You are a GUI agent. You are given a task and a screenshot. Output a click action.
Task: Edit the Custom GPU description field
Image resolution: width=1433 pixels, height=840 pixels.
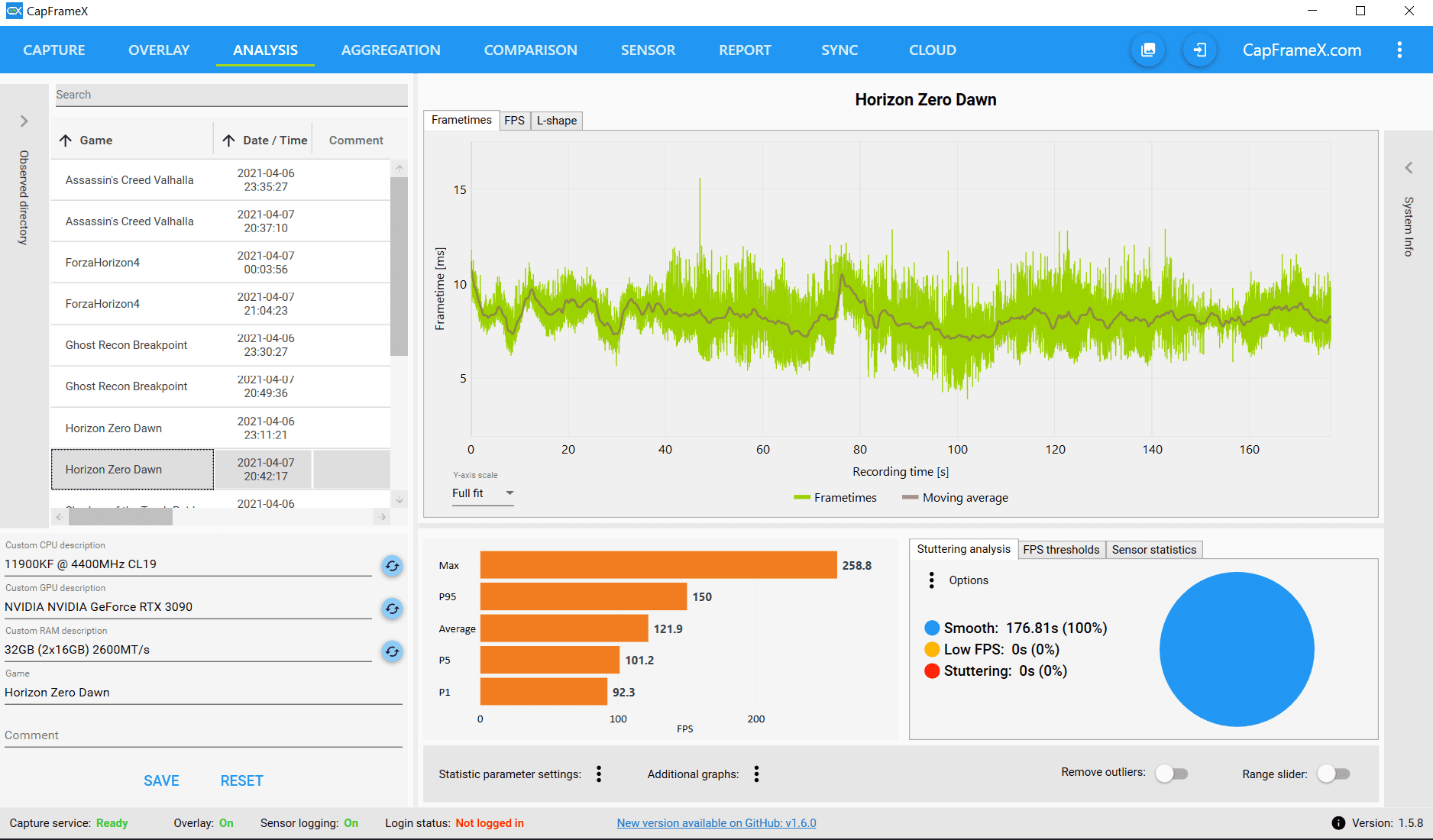coord(188,607)
